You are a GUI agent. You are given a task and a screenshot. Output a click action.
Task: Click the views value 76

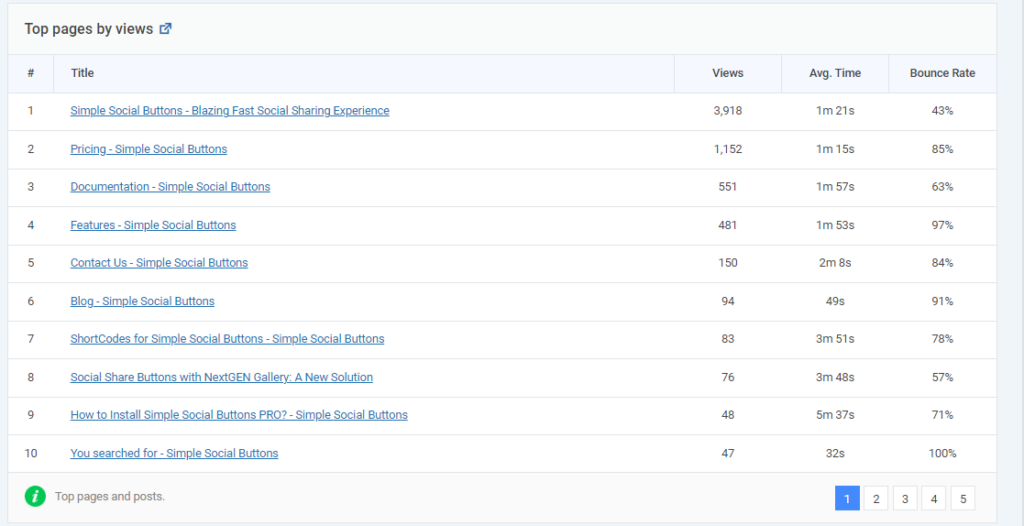(728, 378)
